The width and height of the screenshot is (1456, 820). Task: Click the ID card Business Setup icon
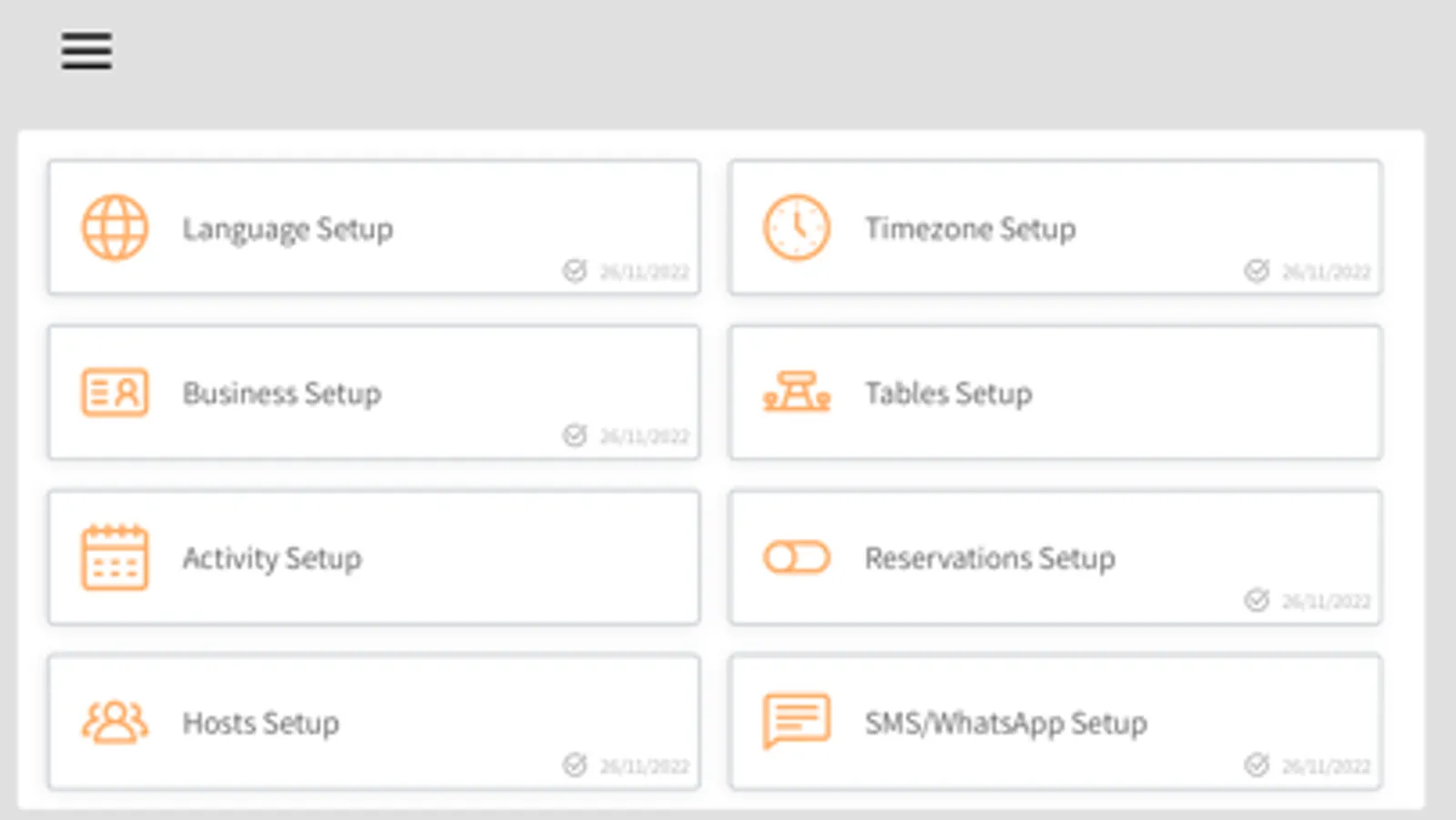[x=115, y=393]
